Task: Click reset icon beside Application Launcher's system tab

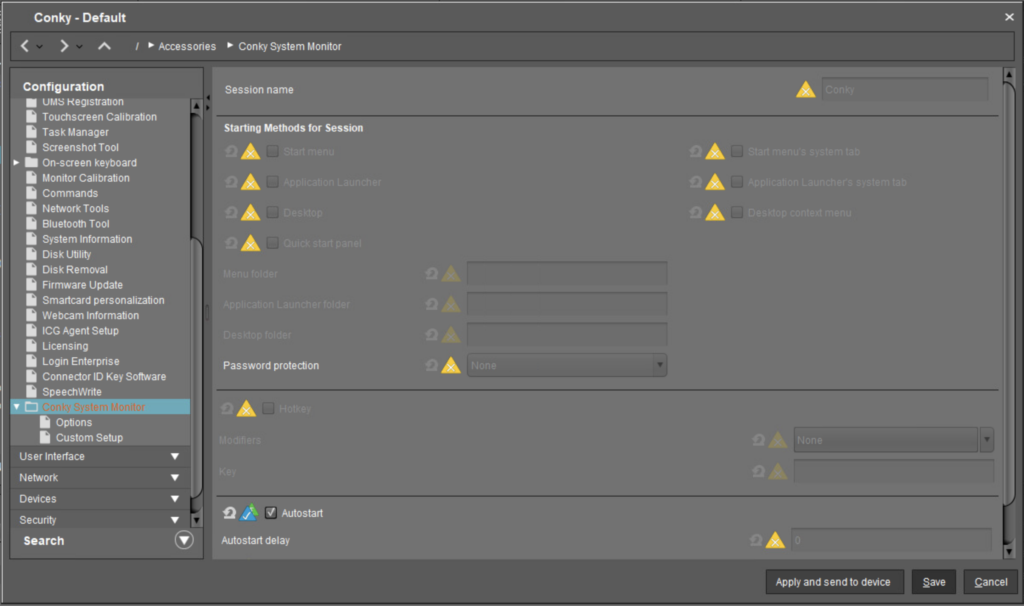Action: [x=696, y=182]
